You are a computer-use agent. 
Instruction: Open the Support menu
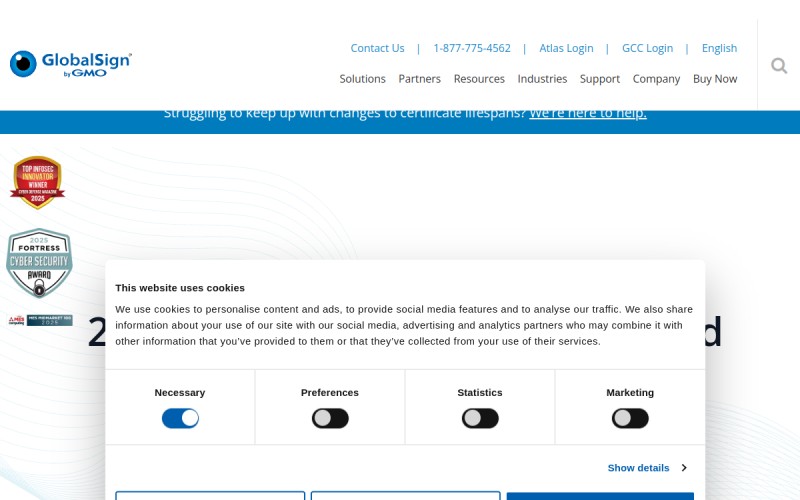[x=599, y=79]
